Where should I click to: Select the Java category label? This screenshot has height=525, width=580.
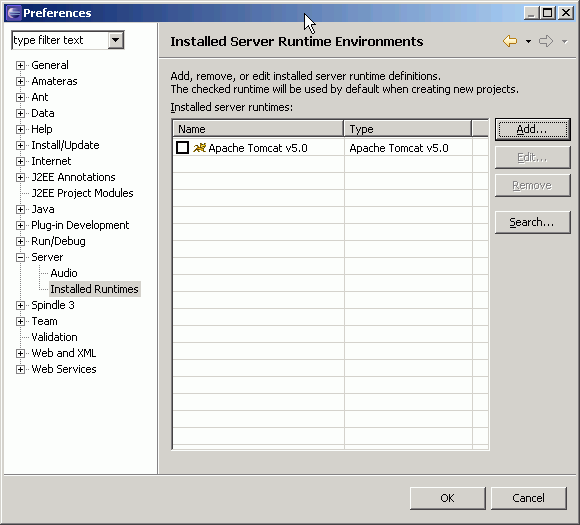pyautogui.click(x=43, y=209)
